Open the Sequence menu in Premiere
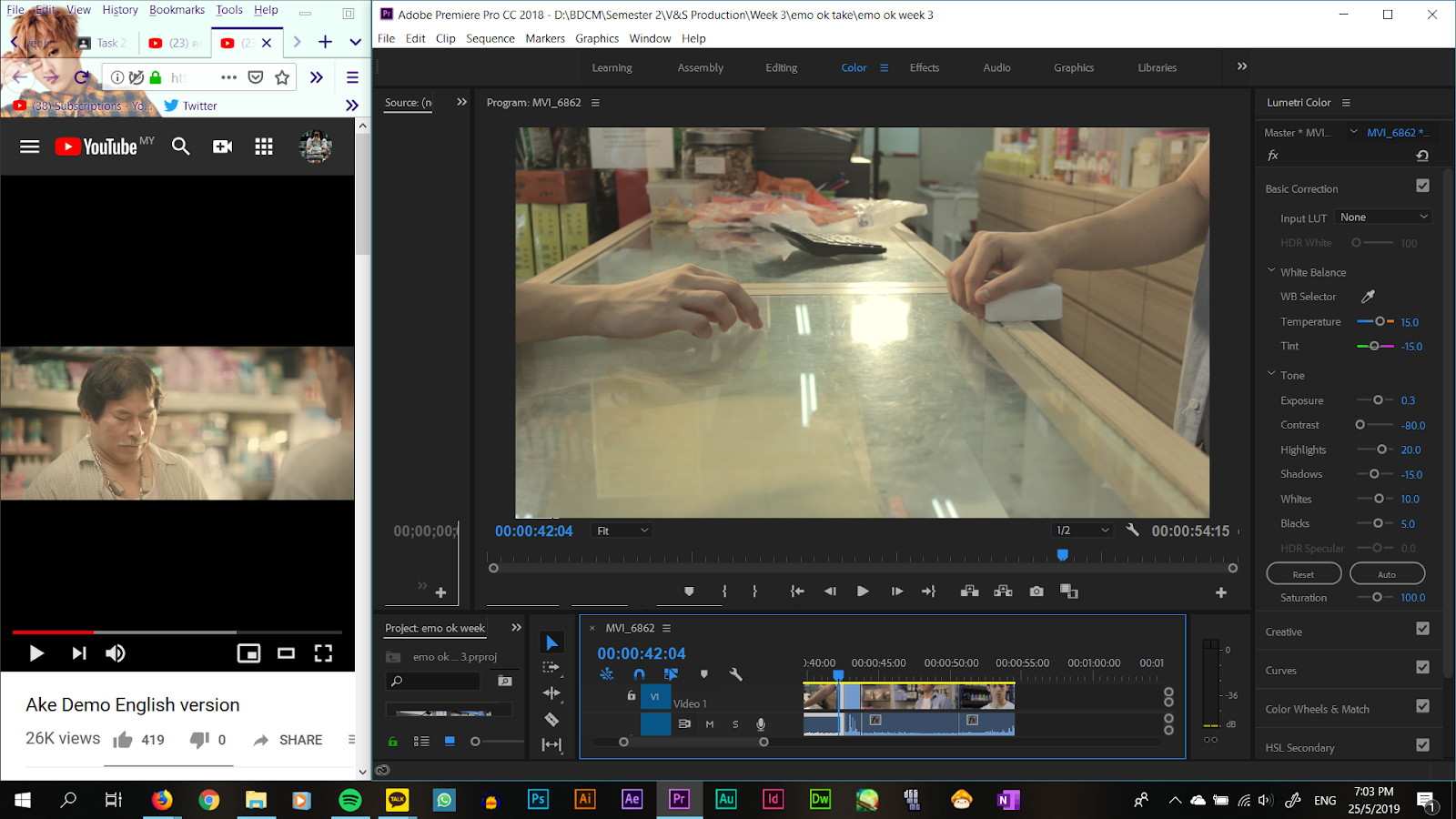The height and width of the screenshot is (819, 1456). click(x=490, y=38)
